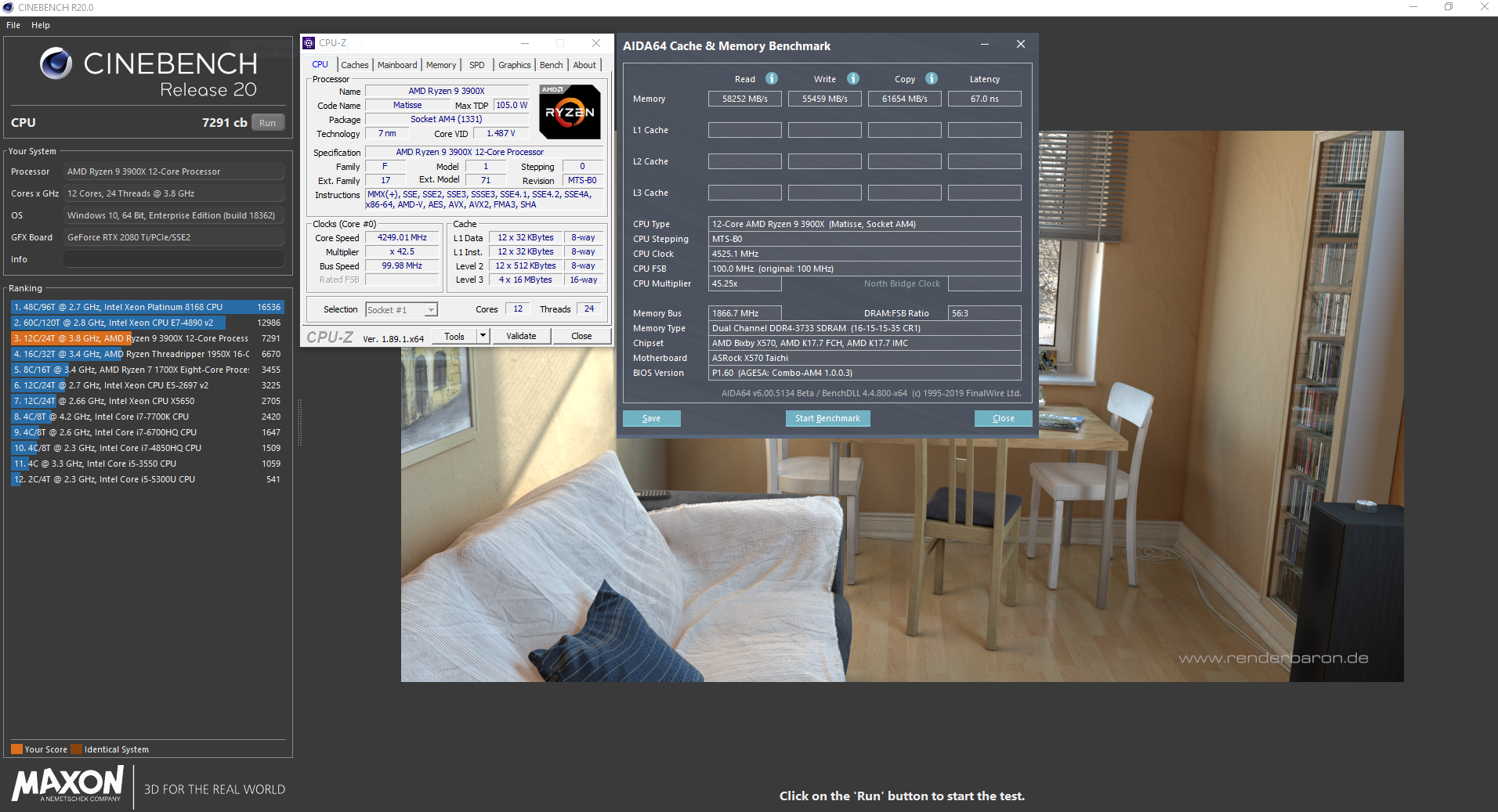
Task: Open the File menu in Cinebench
Action: point(13,25)
